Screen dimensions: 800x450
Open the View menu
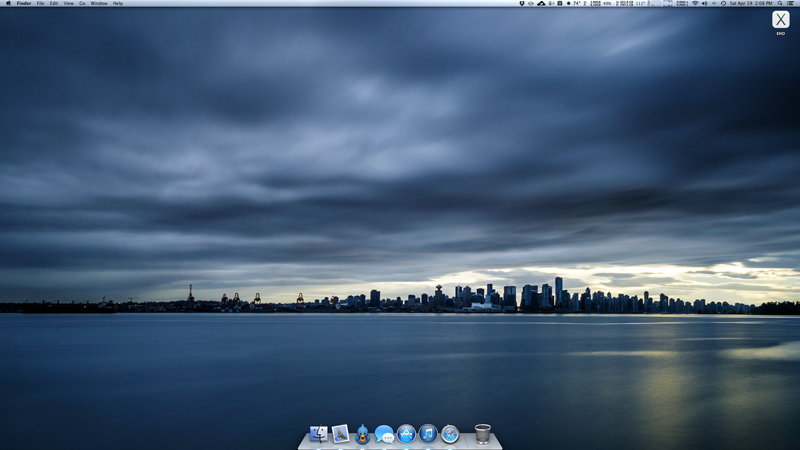pyautogui.click(x=68, y=3)
